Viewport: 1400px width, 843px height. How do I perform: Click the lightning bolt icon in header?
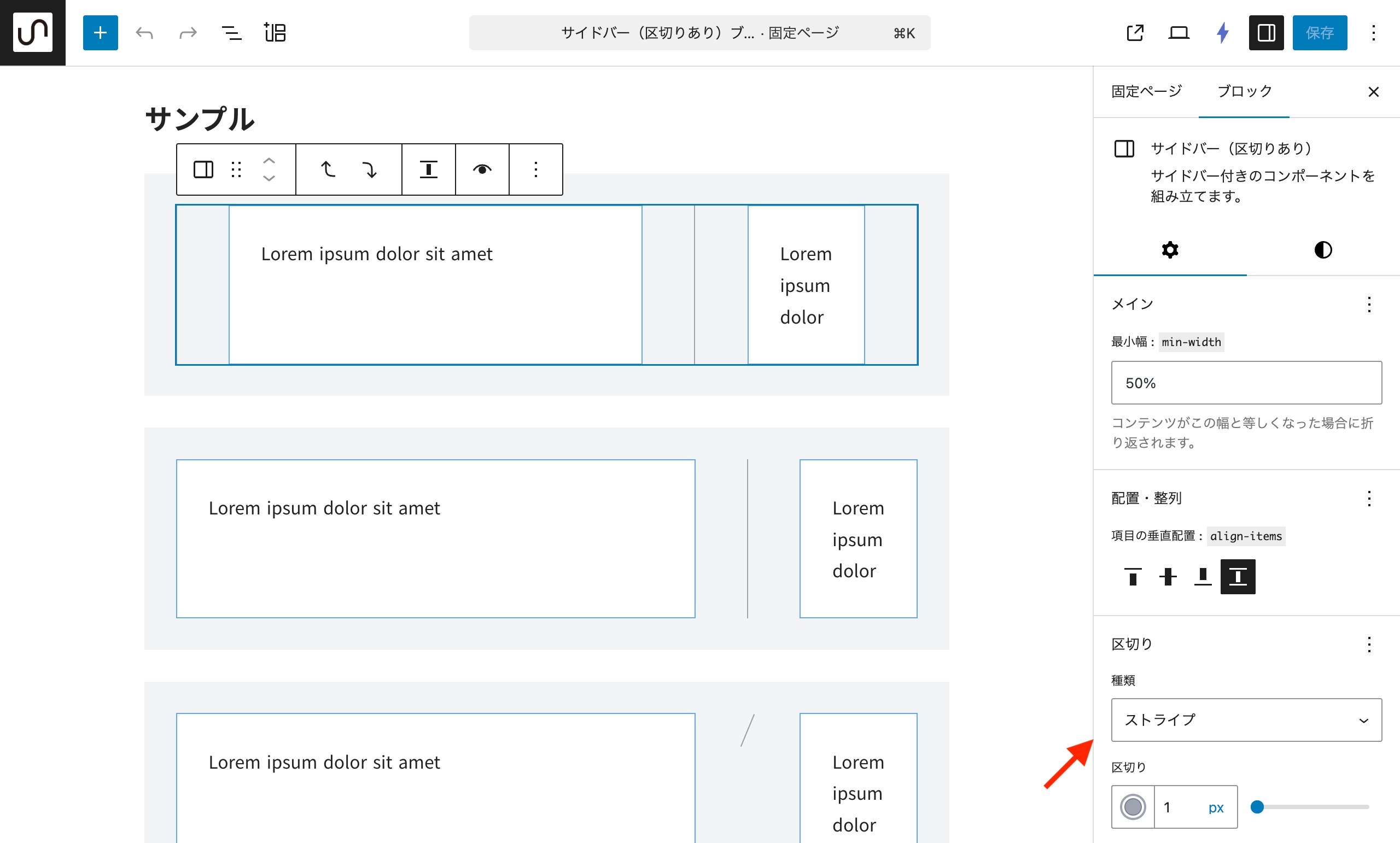[1222, 32]
